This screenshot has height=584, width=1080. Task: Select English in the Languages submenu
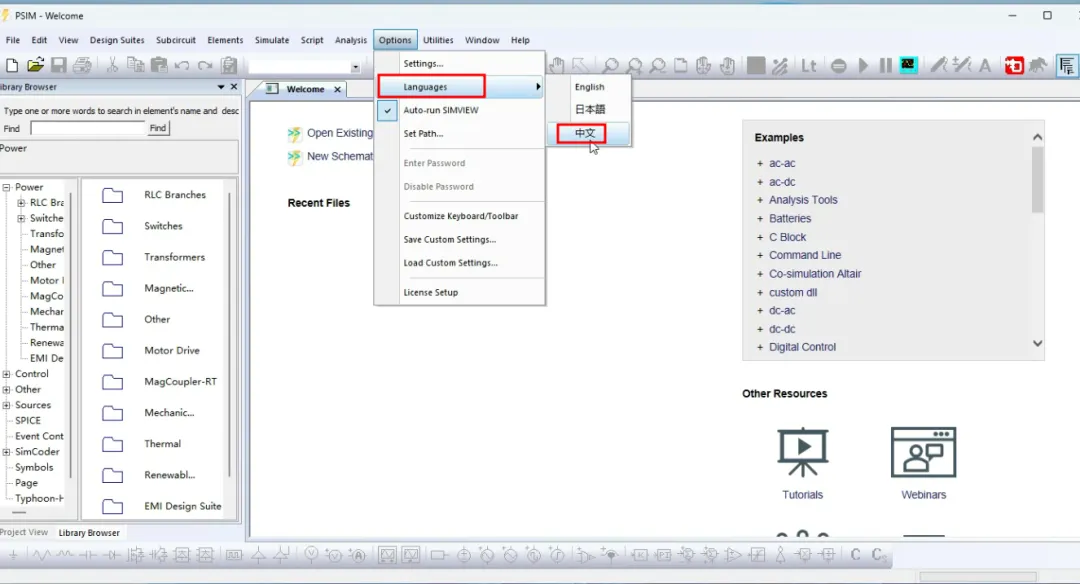click(x=589, y=87)
